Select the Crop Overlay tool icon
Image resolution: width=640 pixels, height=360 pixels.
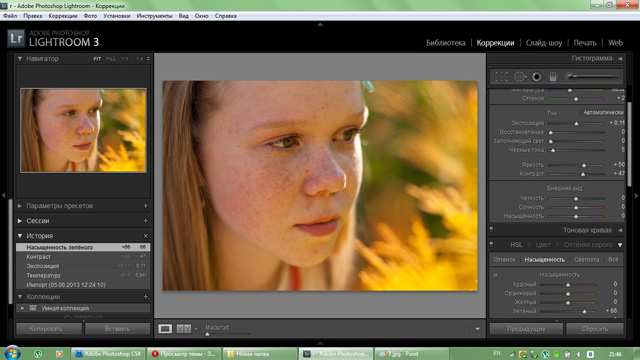point(501,77)
